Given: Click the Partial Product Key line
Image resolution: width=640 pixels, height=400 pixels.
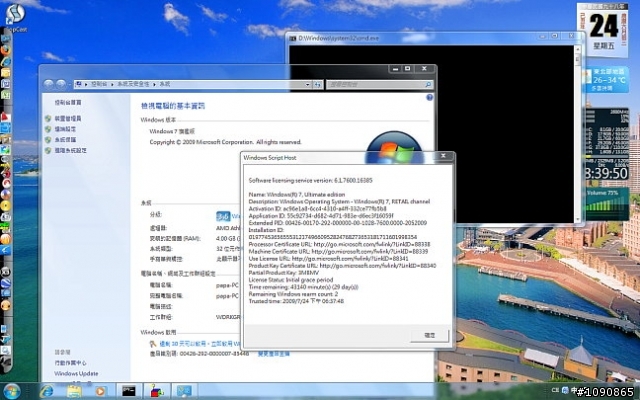Looking at the screenshot, I should (284, 273).
